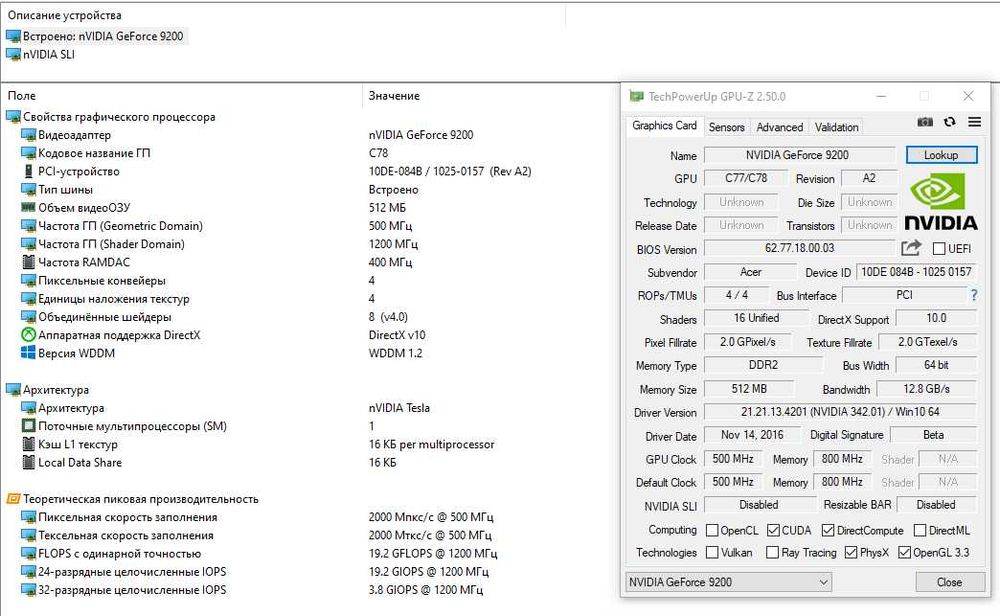
Task: Click the GPU-Z screenshot camera icon
Action: 925,122
